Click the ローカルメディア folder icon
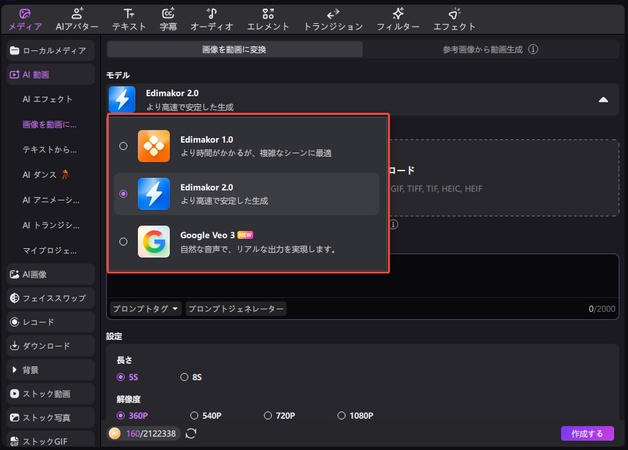The height and width of the screenshot is (450, 628). (14, 50)
